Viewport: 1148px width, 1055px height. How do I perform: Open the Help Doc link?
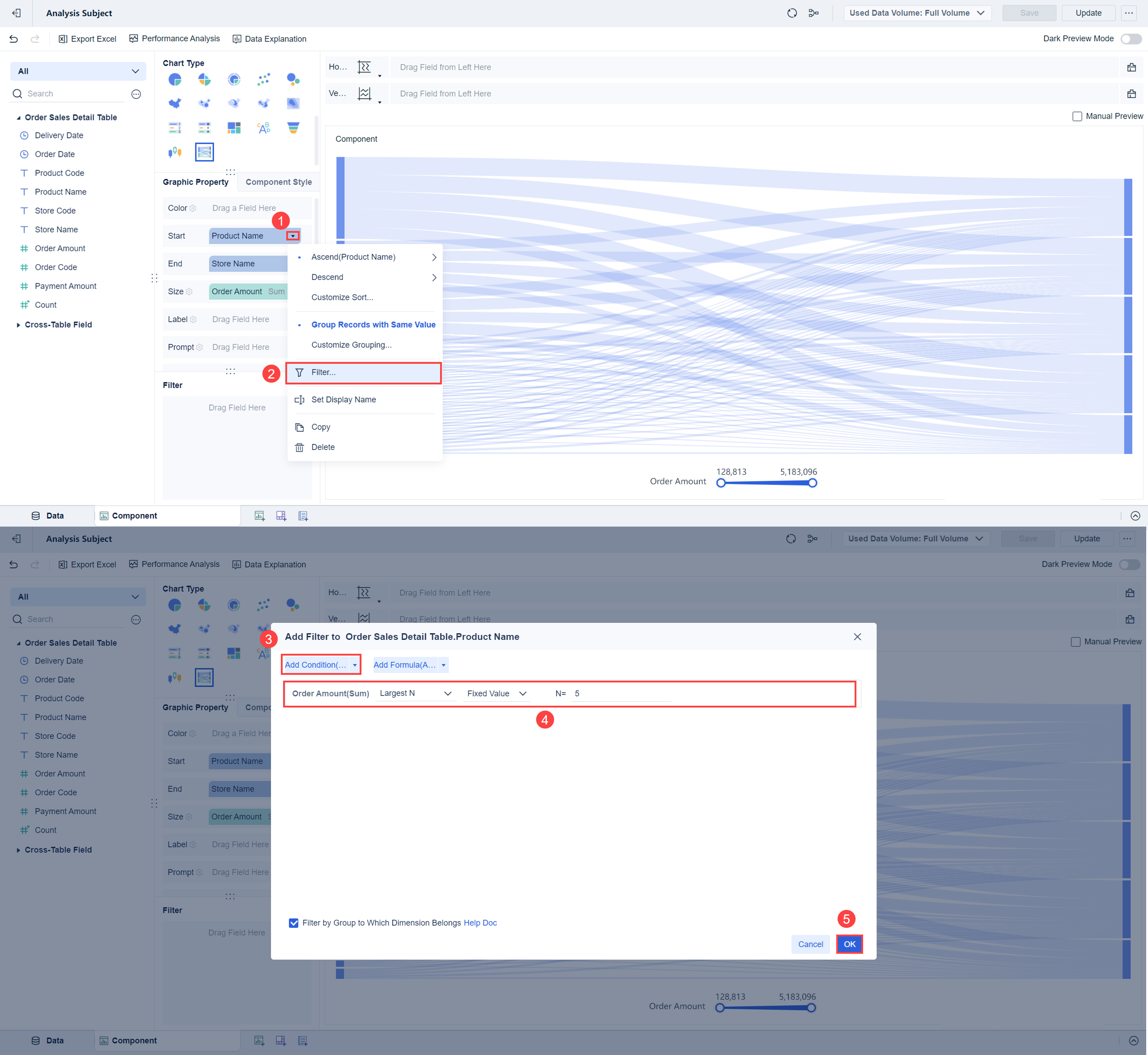coord(480,923)
